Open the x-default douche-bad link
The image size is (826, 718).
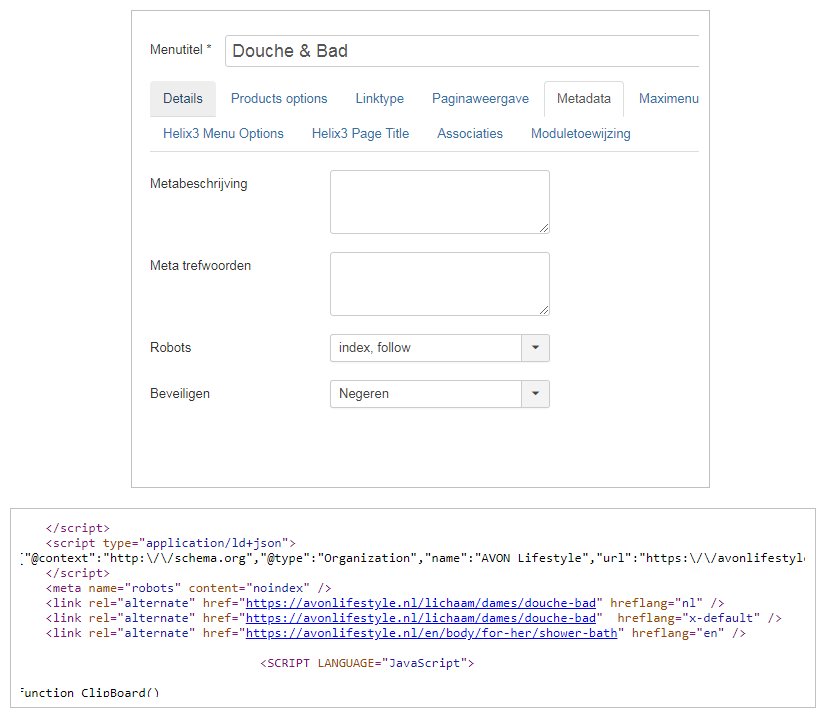tap(420, 618)
